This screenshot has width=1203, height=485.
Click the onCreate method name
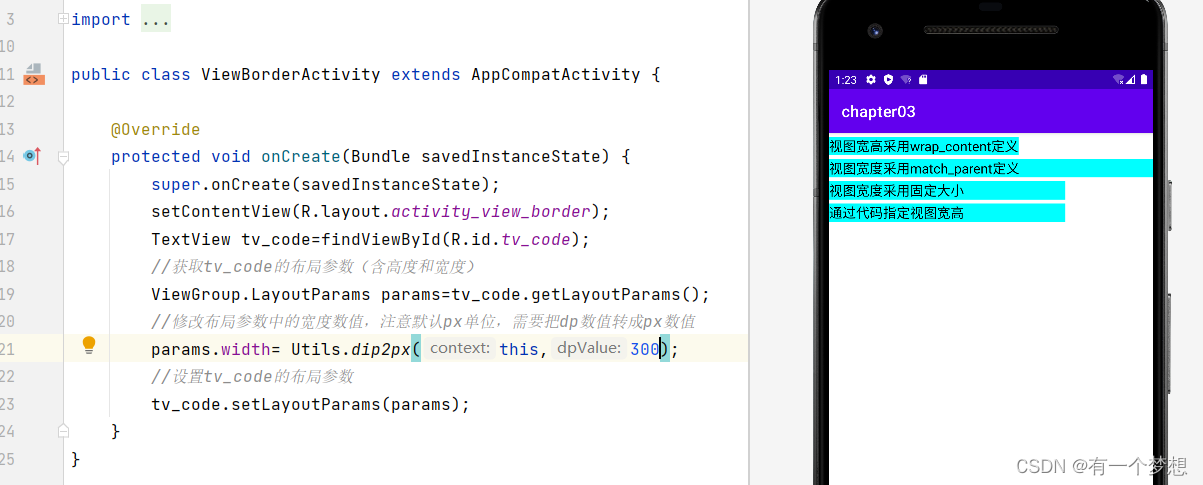coord(301,156)
